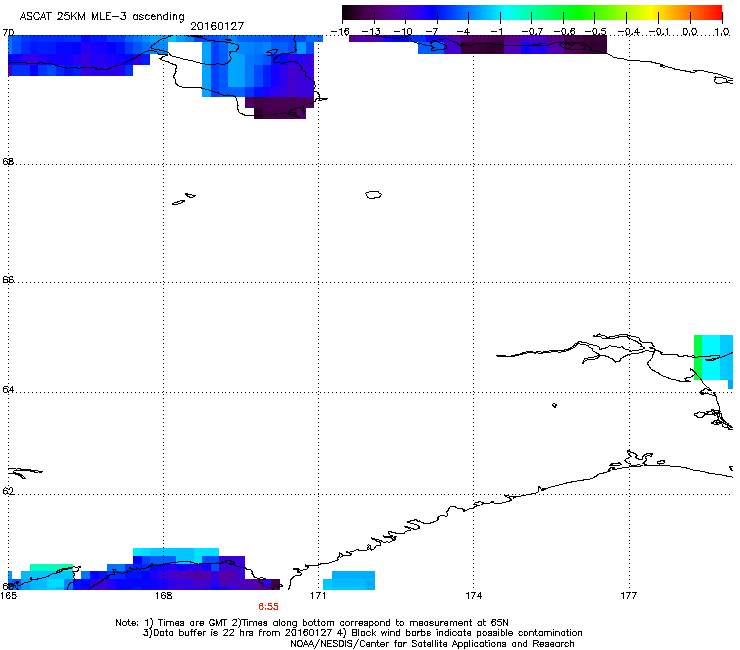740x650 pixels.
Task: Click the color bar label -0.7
Action: pyautogui.click(x=532, y=32)
